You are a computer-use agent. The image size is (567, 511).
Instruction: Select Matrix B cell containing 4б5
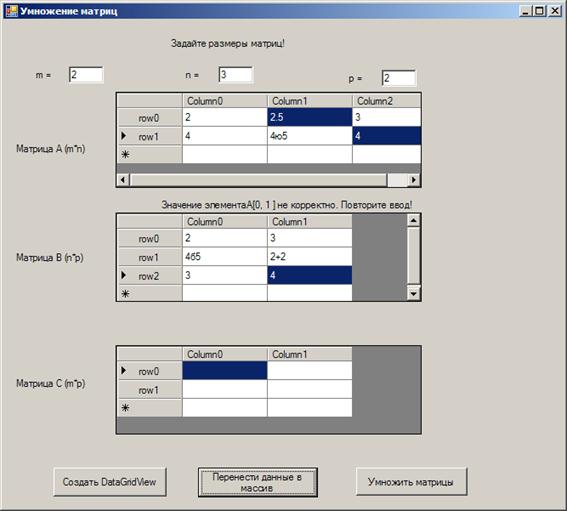225,257
